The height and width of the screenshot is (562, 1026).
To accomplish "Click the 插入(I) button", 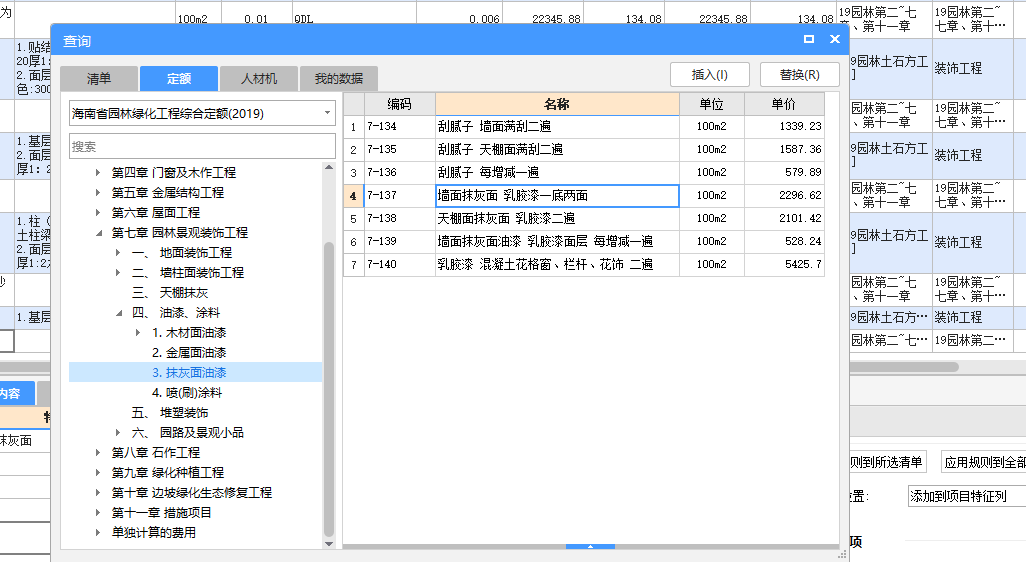I will point(709,75).
